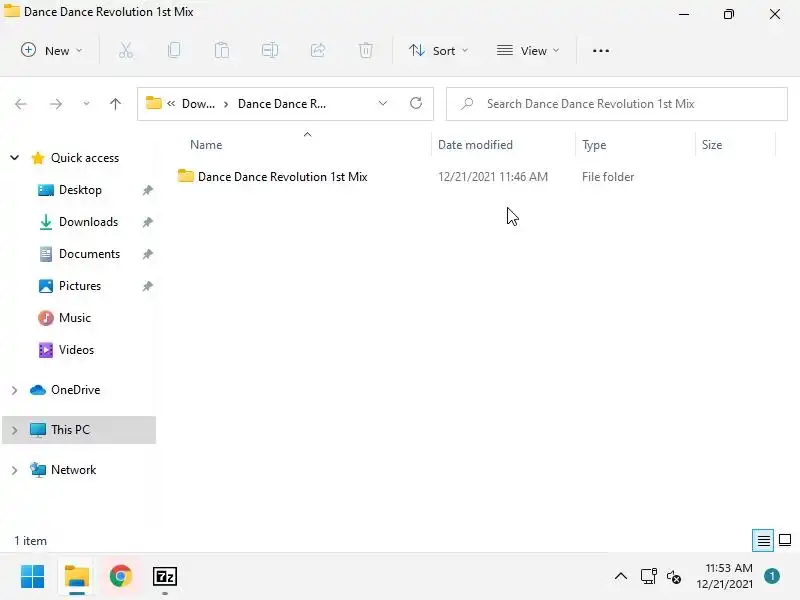
Task: Open Pictures in the sidebar
Action: click(x=80, y=286)
